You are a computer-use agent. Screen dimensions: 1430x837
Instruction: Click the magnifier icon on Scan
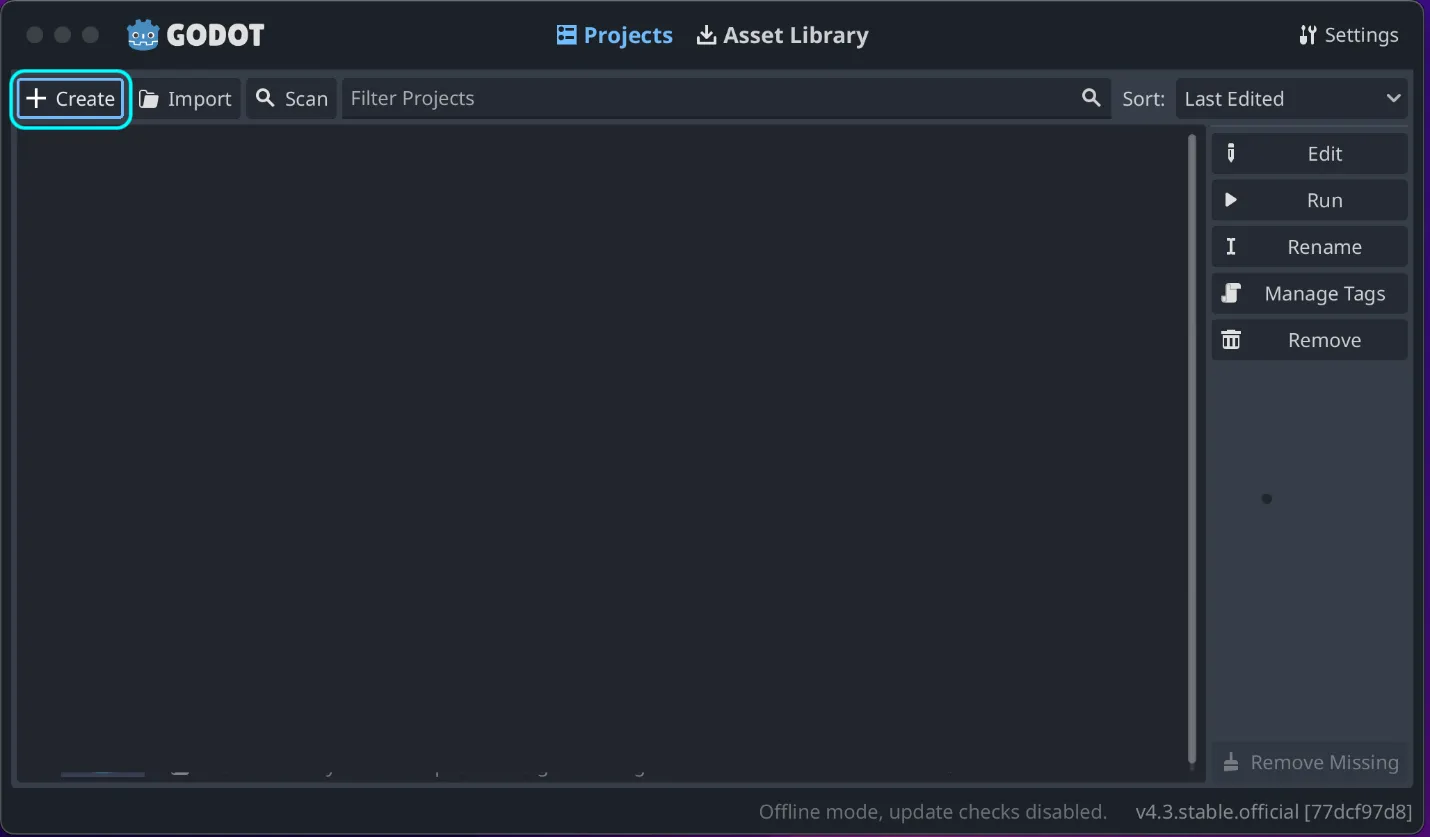click(x=265, y=98)
